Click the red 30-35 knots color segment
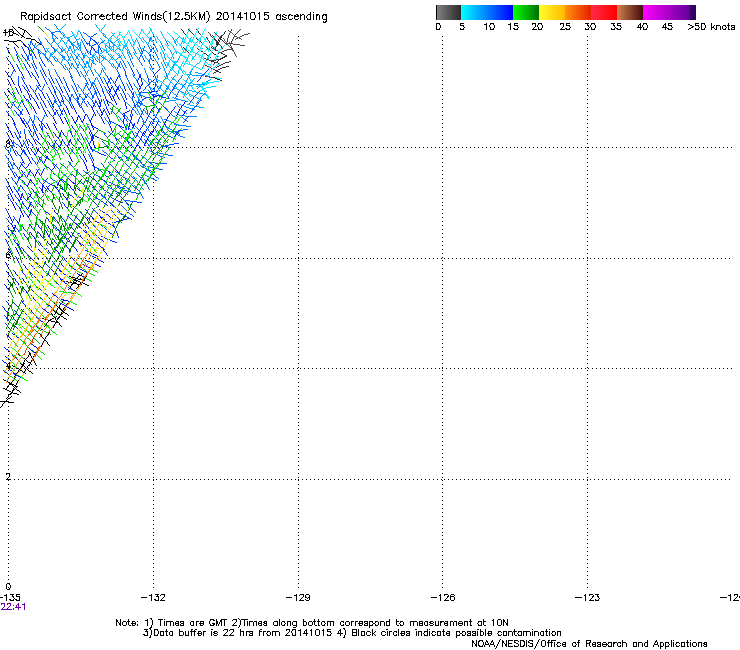Image resolution: width=740 pixels, height=650 pixels. click(x=604, y=12)
